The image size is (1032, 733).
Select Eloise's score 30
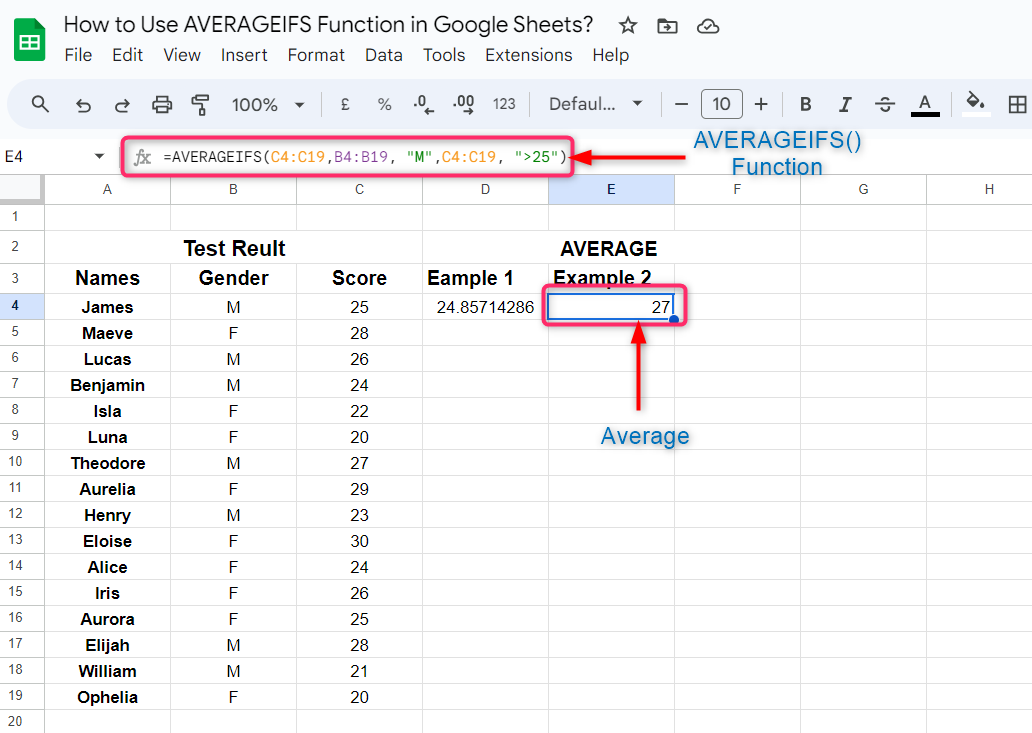359,541
